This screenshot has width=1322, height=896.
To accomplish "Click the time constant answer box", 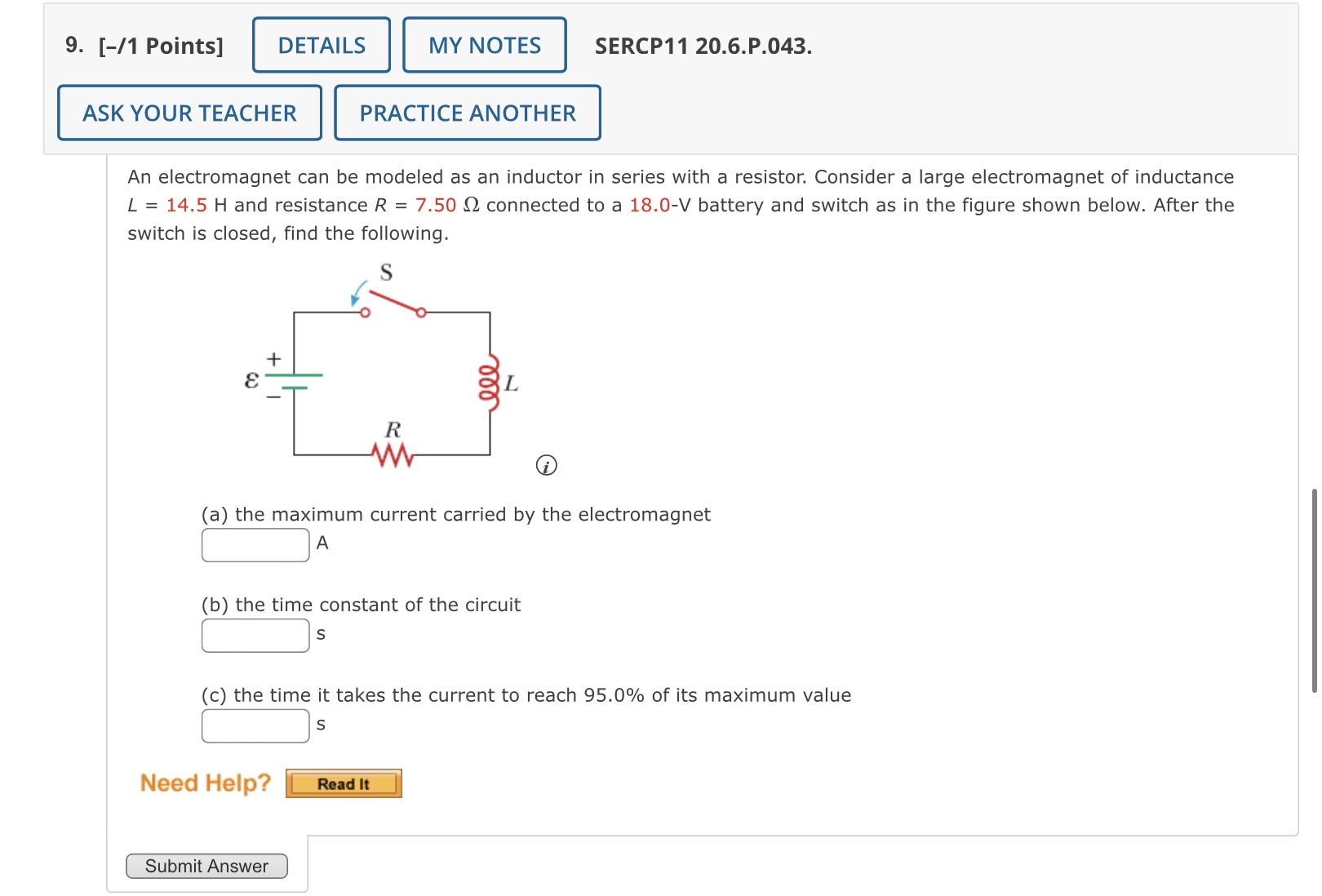I will pos(254,635).
